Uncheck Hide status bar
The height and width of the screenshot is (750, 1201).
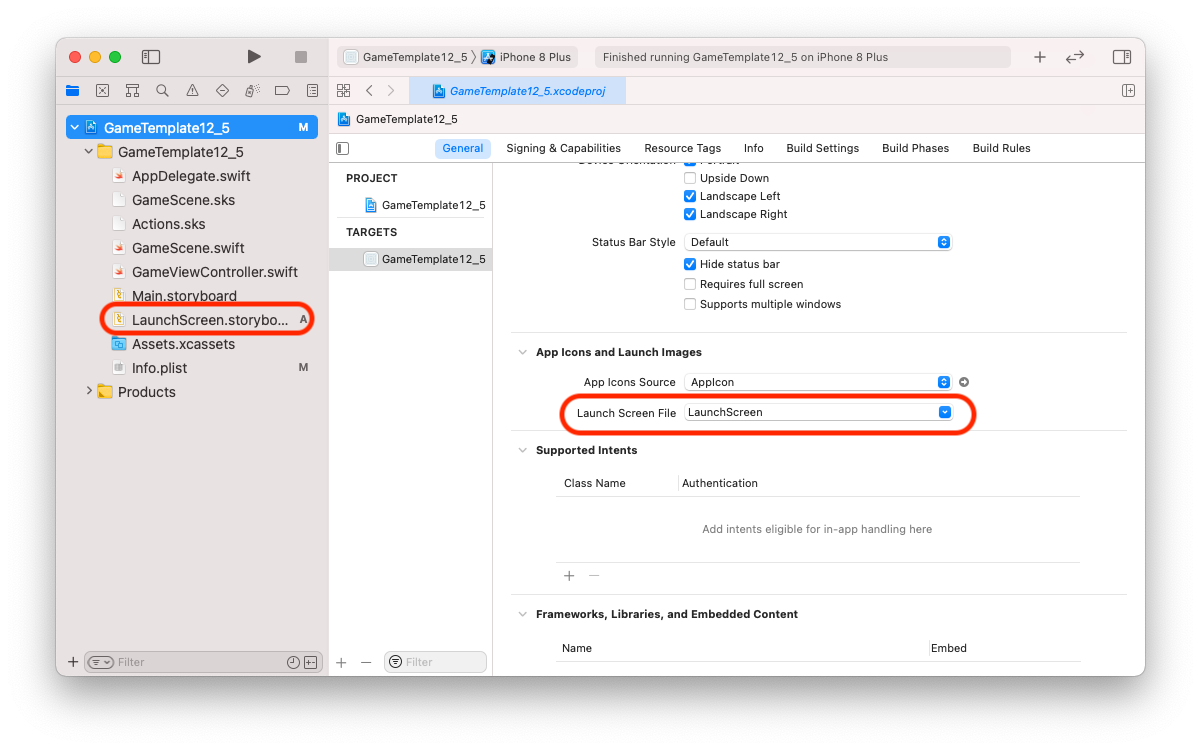pos(690,264)
